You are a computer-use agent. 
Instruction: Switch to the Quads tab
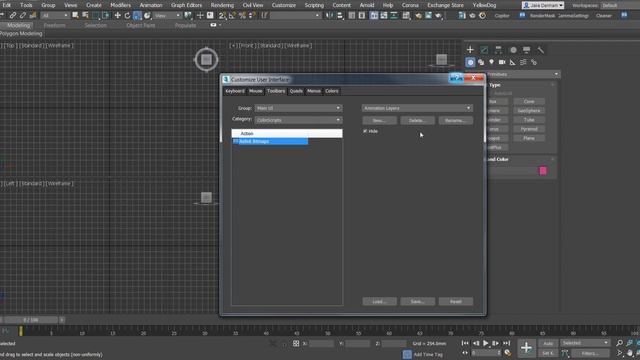296,91
